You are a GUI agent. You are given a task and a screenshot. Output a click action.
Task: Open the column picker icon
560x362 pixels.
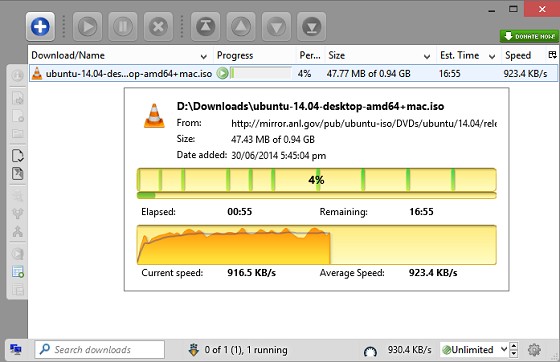[552, 55]
